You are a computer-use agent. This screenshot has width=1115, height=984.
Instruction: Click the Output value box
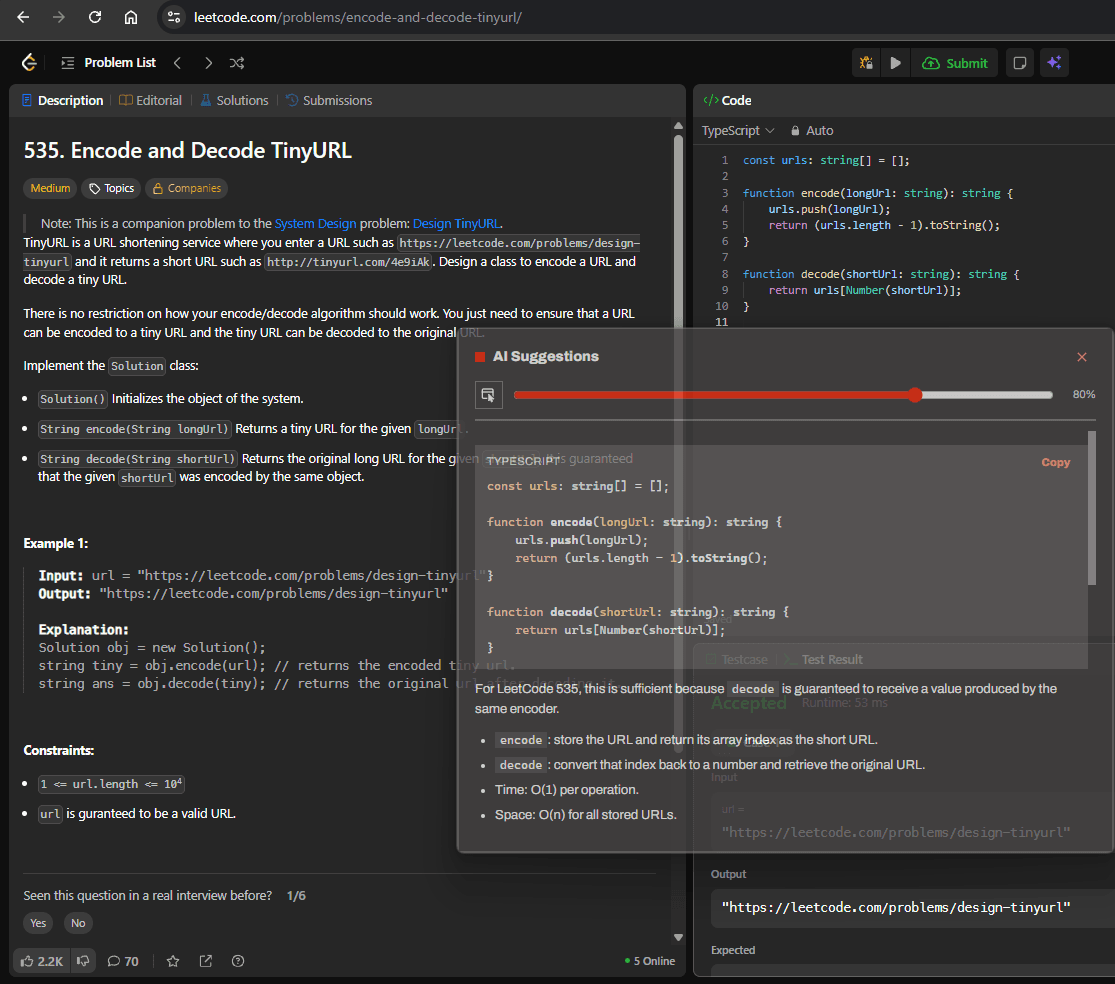click(x=912, y=908)
